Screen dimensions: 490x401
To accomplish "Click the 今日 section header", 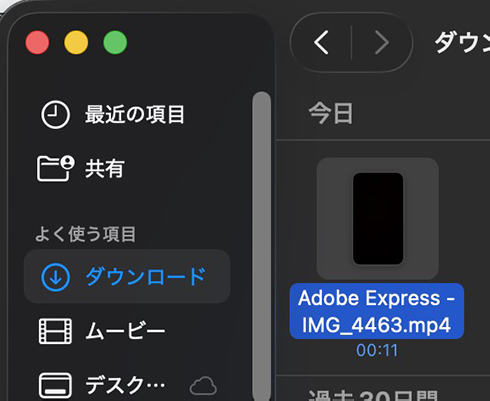I will (331, 113).
